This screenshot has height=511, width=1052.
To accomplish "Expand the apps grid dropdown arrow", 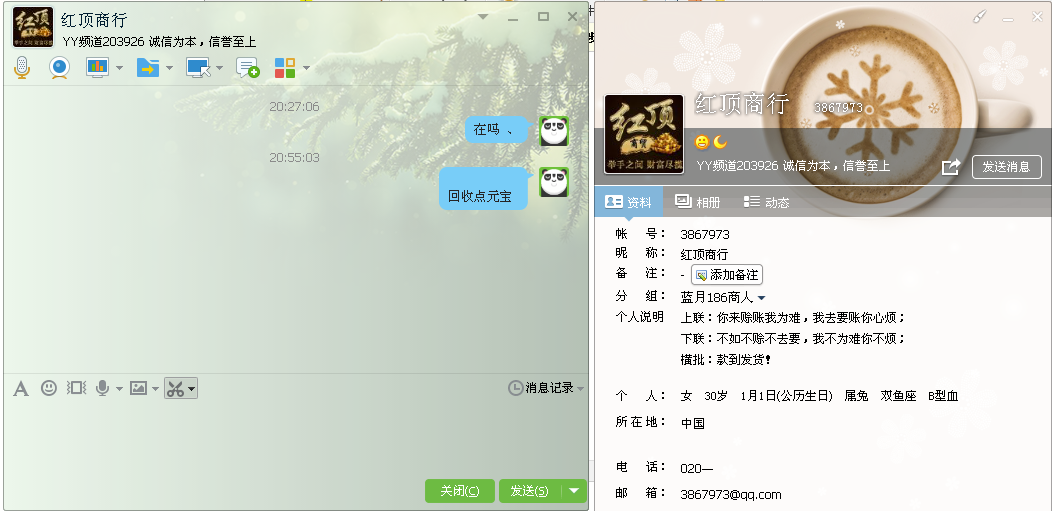I will [x=306, y=68].
